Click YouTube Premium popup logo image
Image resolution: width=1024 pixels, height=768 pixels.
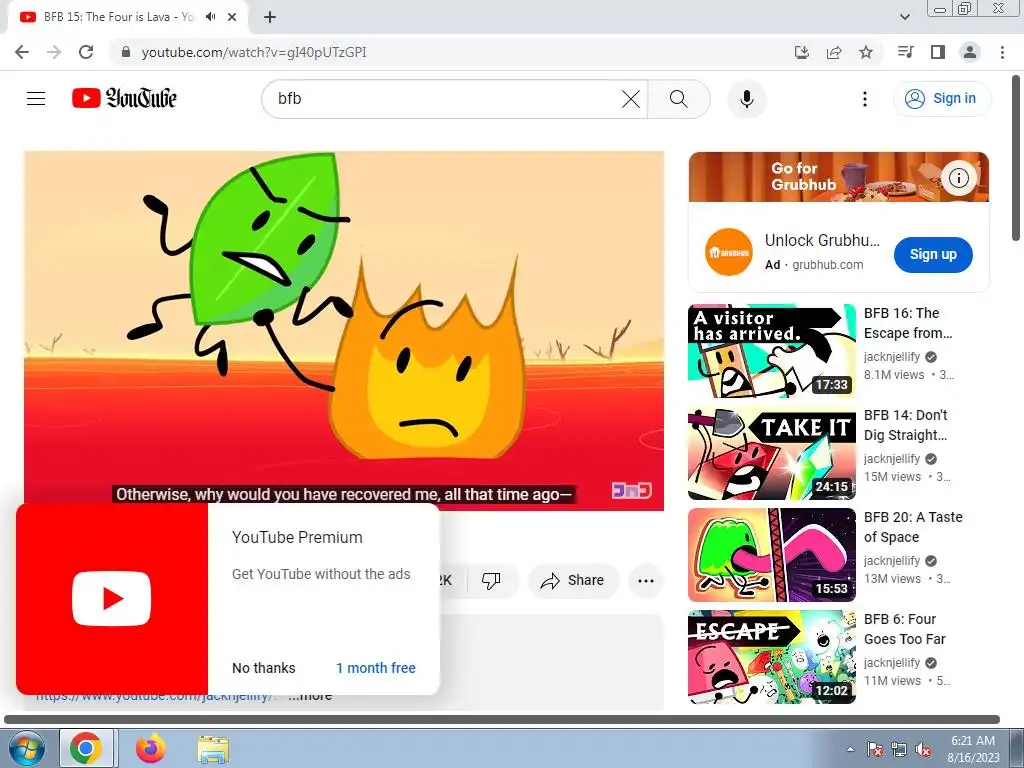(112, 599)
